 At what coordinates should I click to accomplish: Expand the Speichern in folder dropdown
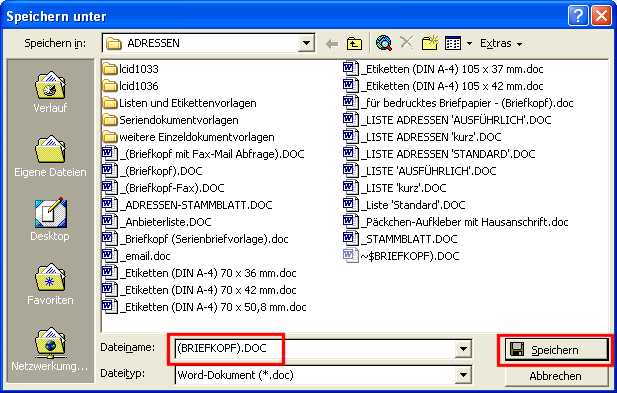point(306,43)
